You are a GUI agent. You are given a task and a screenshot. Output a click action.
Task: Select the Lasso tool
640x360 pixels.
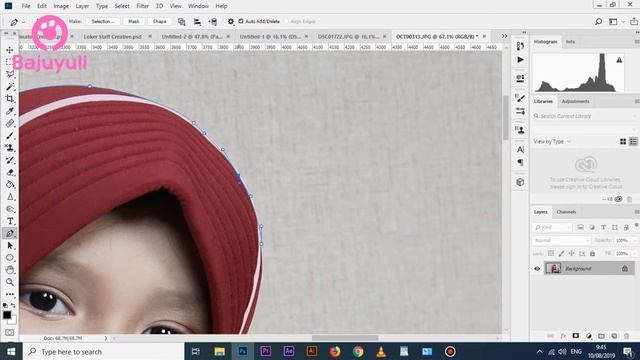10,74
